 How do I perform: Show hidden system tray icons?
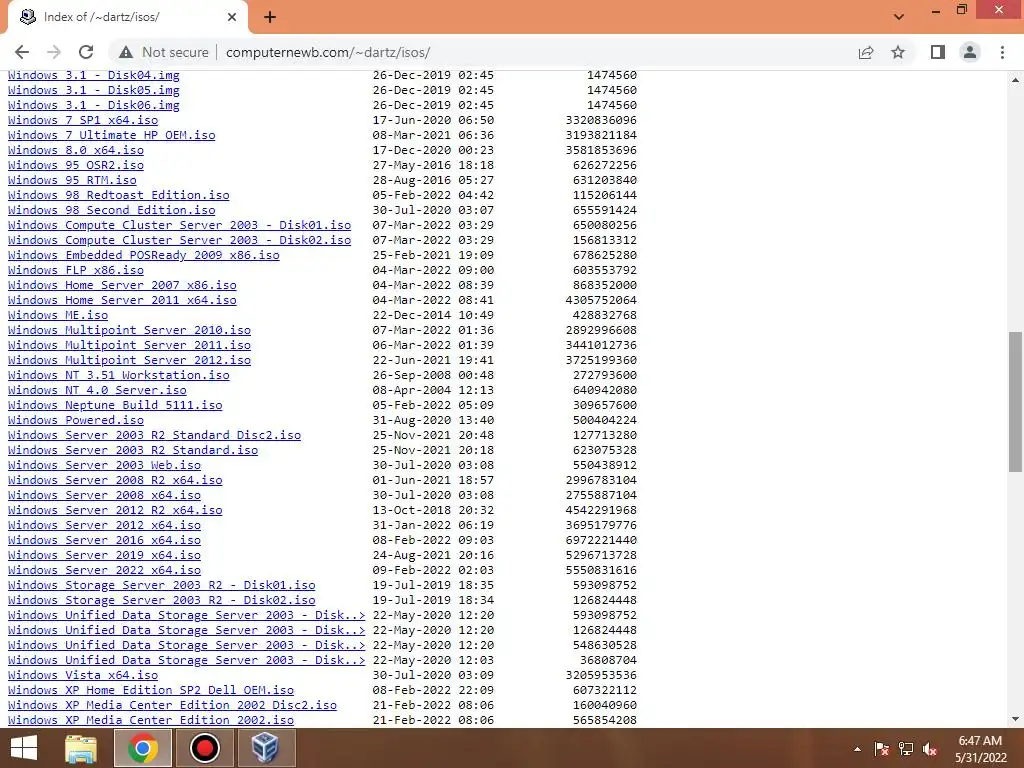click(857, 749)
